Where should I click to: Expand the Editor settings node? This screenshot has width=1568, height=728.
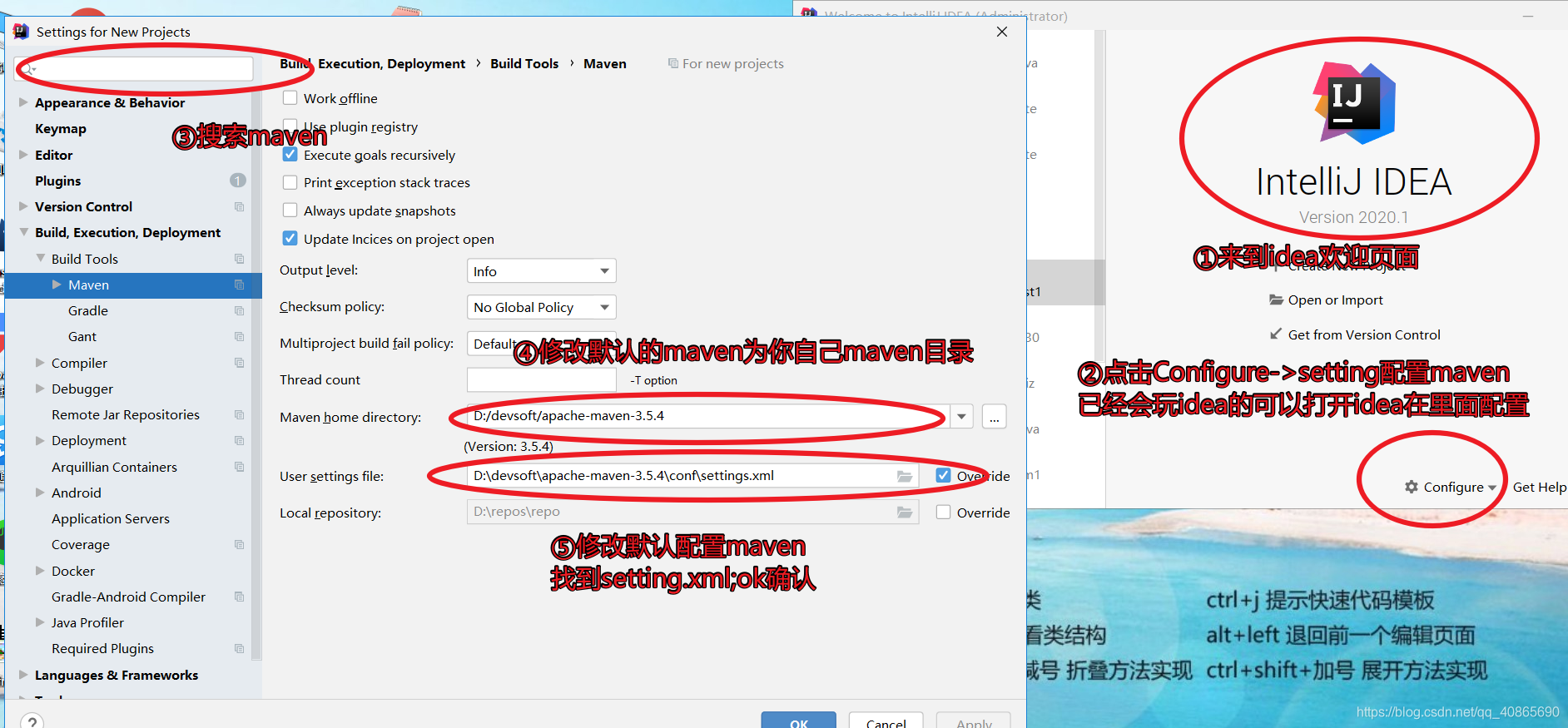(x=23, y=155)
